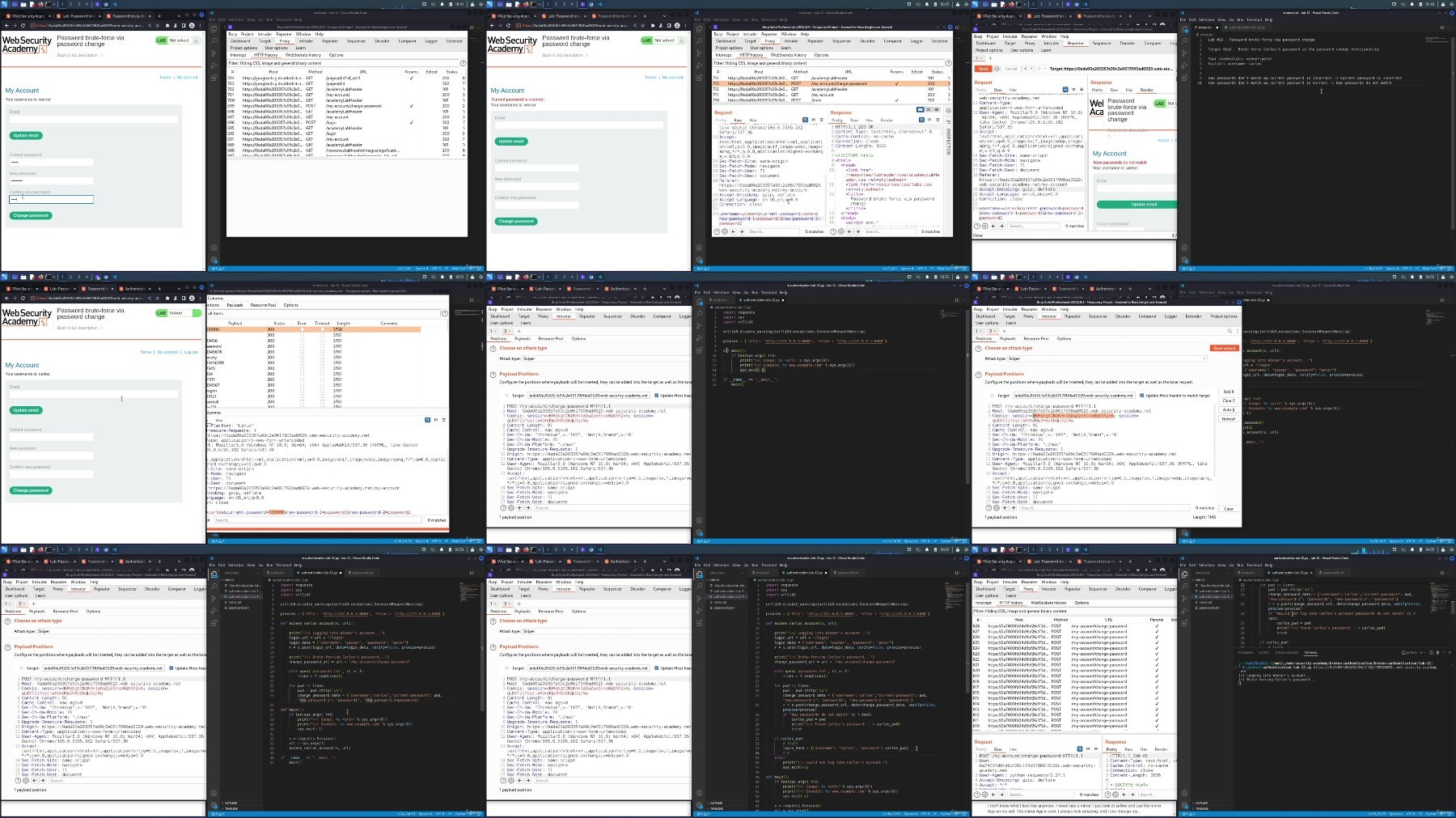1456x818 pixels.
Task: Open Repeater tab in top-left frame's Burp
Action: pos(330,41)
